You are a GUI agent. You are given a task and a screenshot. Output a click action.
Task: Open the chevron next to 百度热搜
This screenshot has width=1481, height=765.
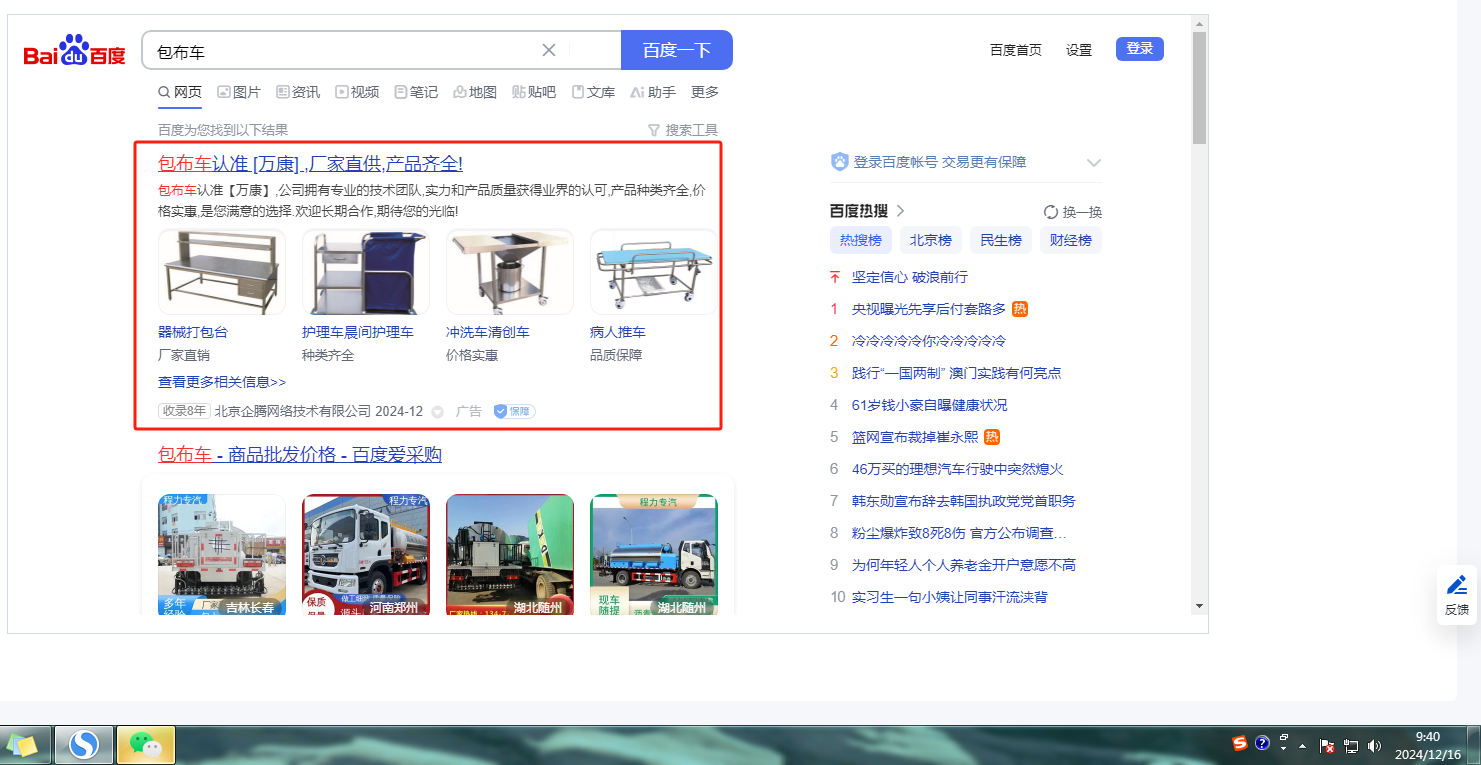(900, 211)
